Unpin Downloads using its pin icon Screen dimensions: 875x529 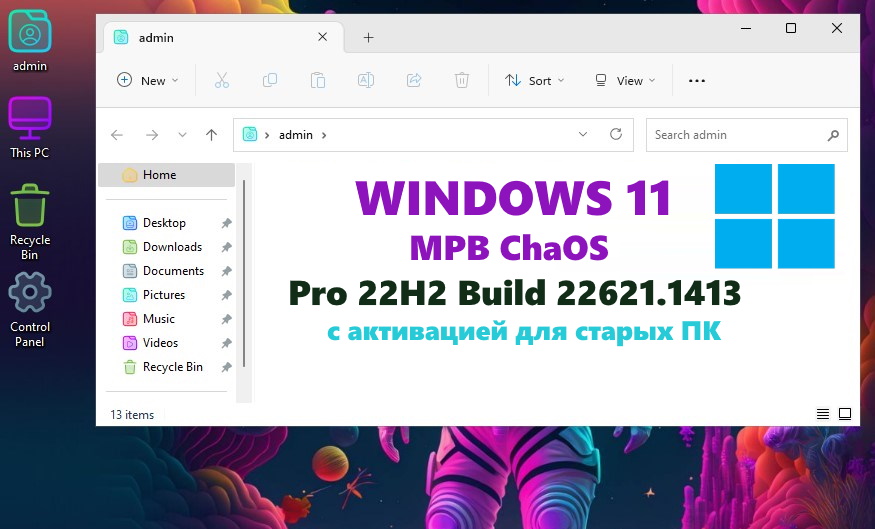pyautogui.click(x=226, y=247)
